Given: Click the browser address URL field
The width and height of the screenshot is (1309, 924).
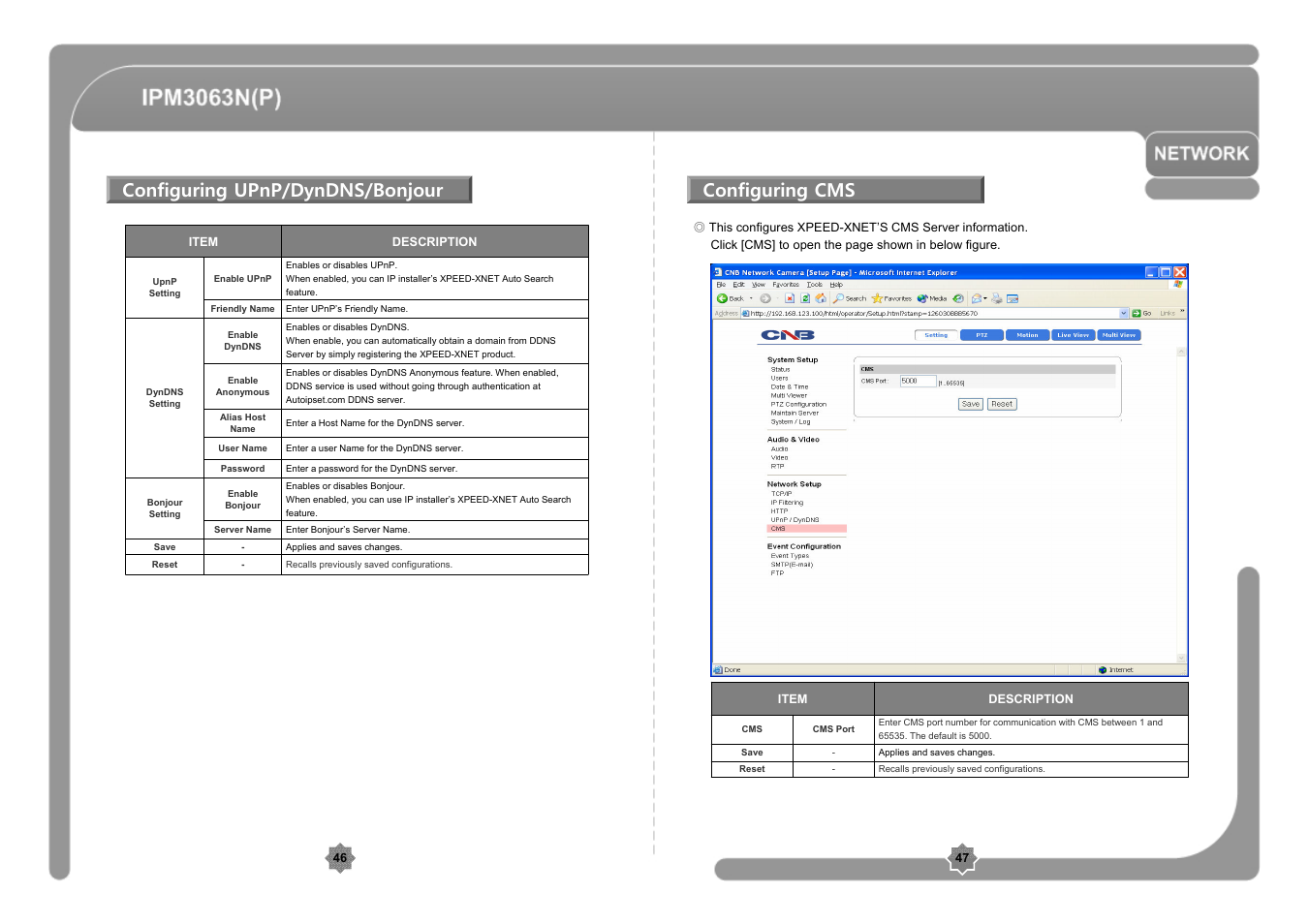Looking at the screenshot, I should click(934, 313).
